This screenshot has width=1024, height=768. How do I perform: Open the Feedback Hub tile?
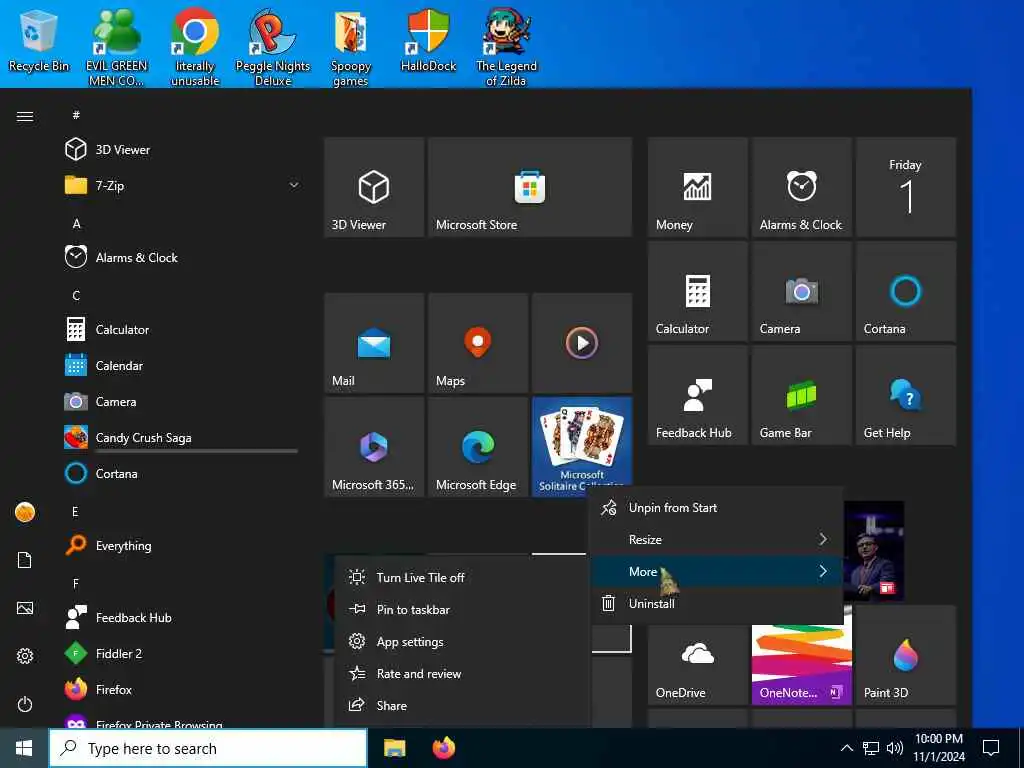click(697, 395)
